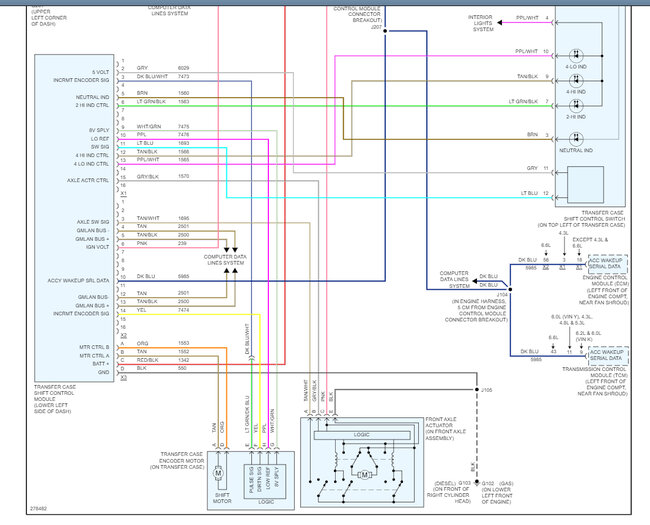Select the X2 connector label
The image size is (650, 525).
(124, 335)
